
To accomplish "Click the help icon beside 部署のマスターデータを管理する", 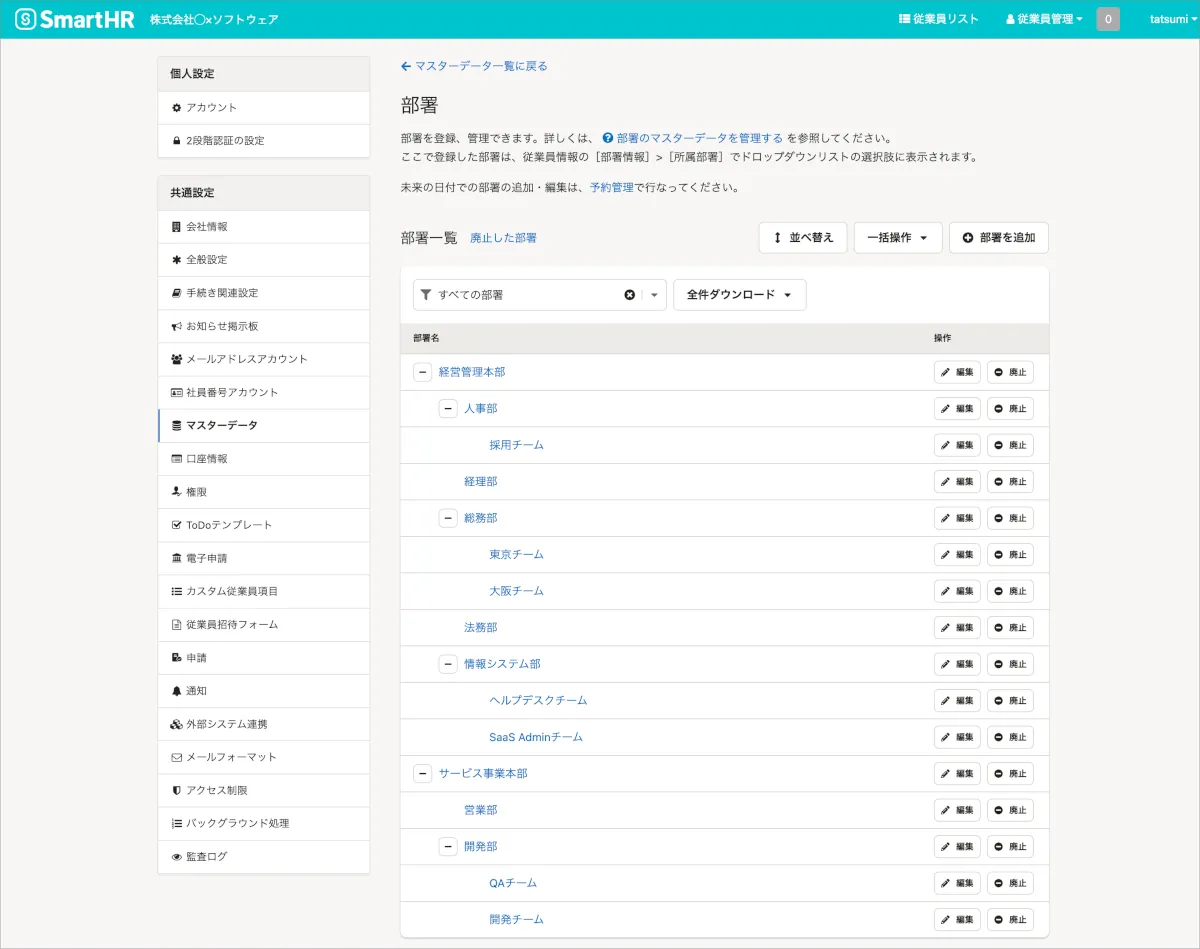I will [608, 139].
